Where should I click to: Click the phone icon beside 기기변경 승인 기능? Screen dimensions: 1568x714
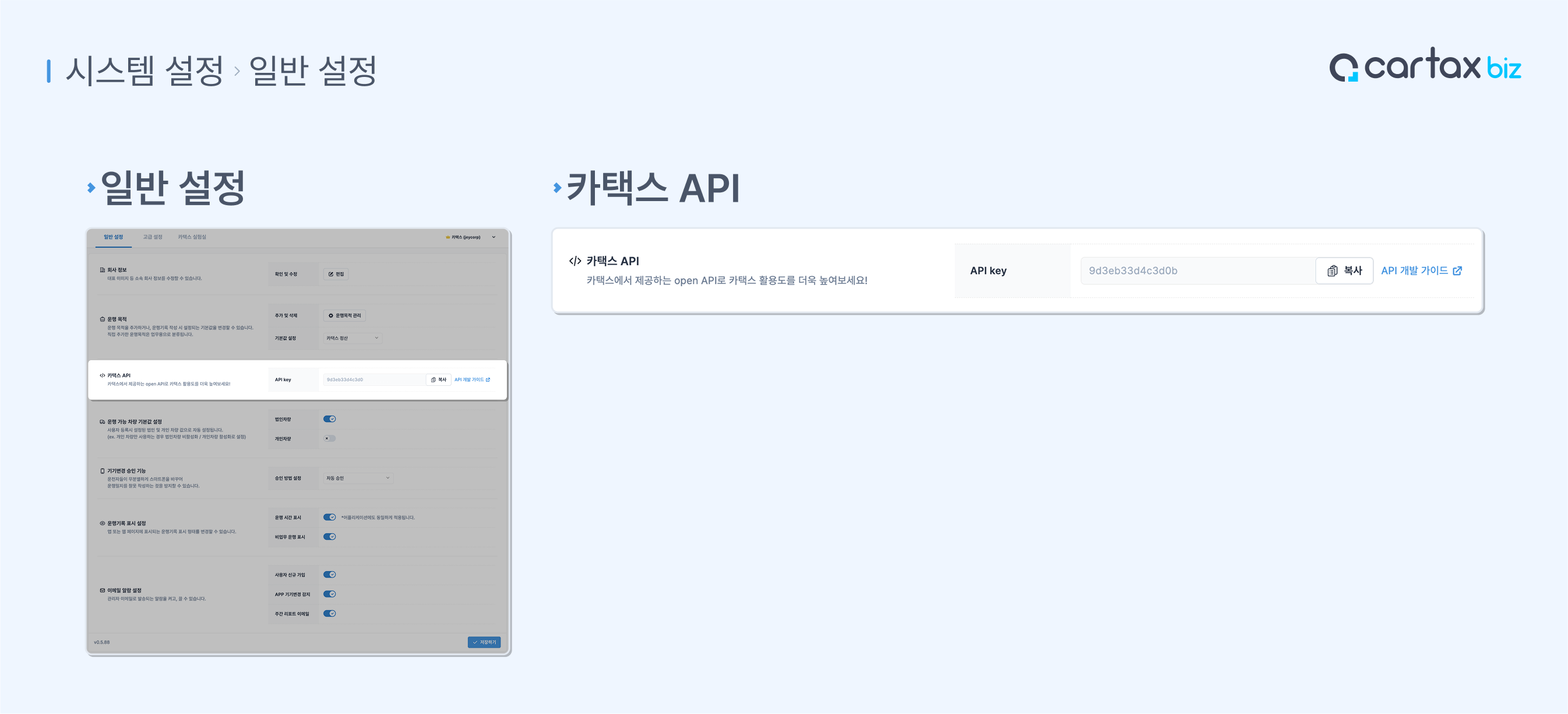coord(103,470)
